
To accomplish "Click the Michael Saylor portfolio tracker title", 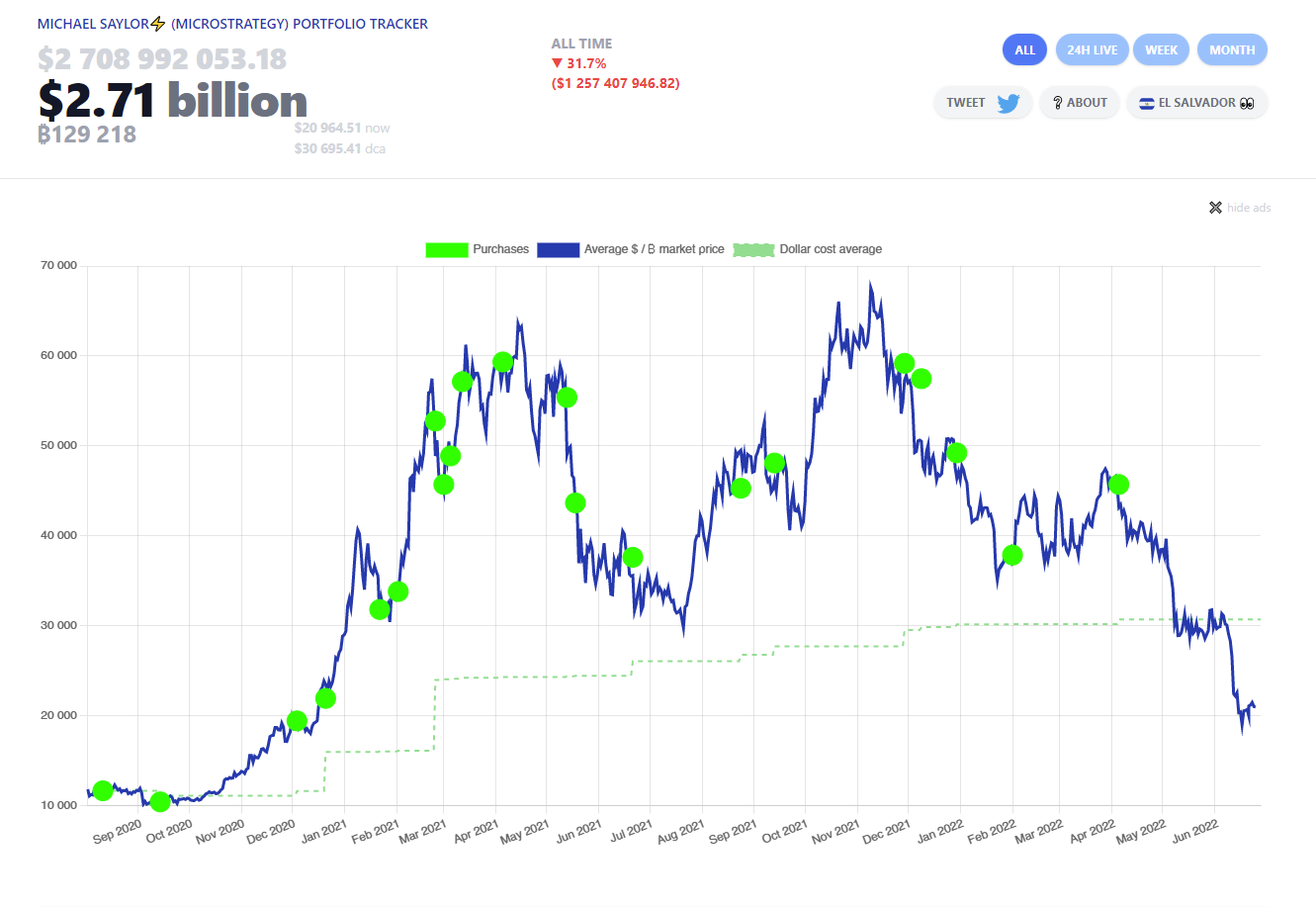I will coord(232,24).
